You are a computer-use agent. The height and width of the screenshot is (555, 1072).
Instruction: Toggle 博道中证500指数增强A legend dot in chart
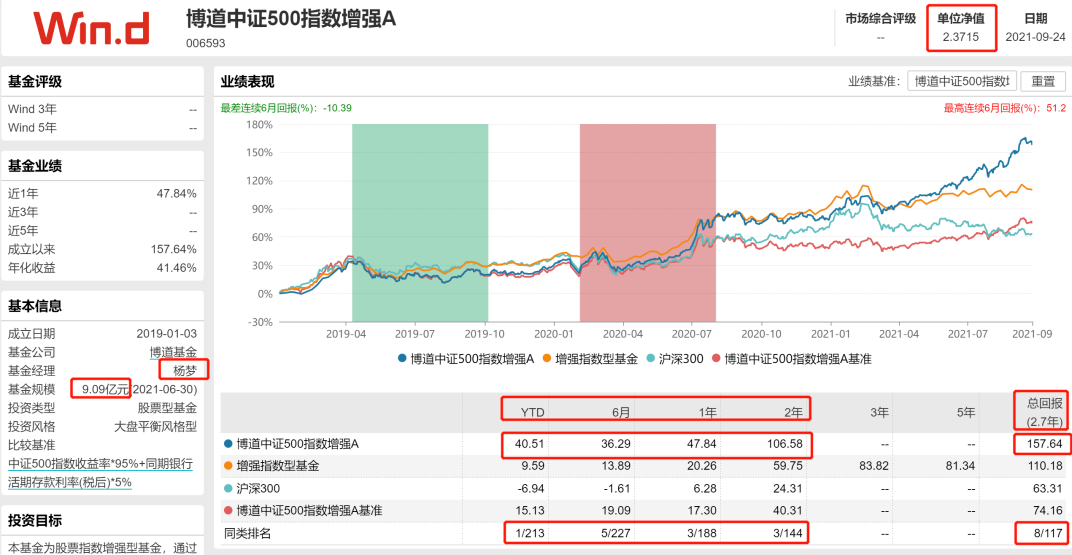click(x=403, y=358)
